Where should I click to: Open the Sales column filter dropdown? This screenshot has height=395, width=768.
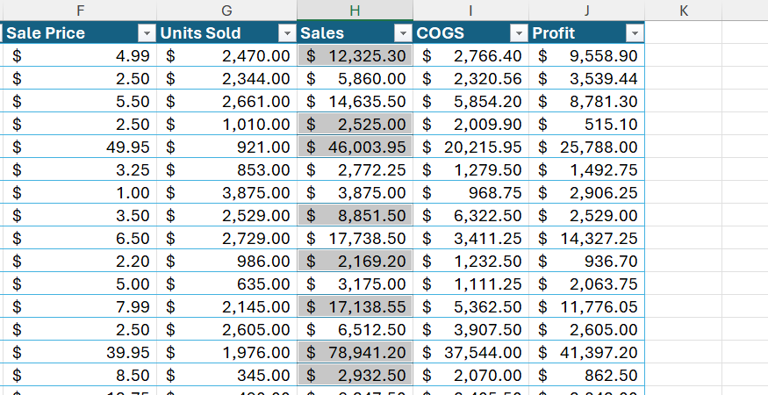point(403,33)
